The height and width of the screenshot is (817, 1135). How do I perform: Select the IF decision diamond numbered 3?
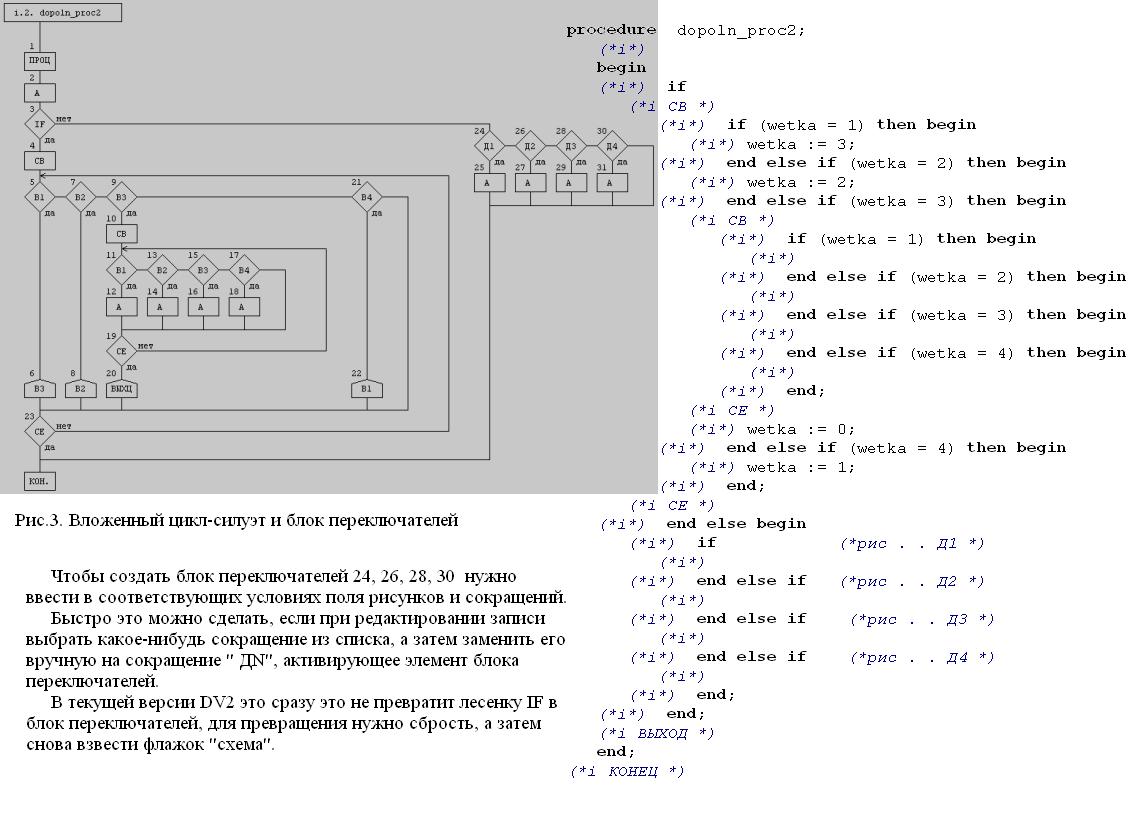tap(39, 125)
